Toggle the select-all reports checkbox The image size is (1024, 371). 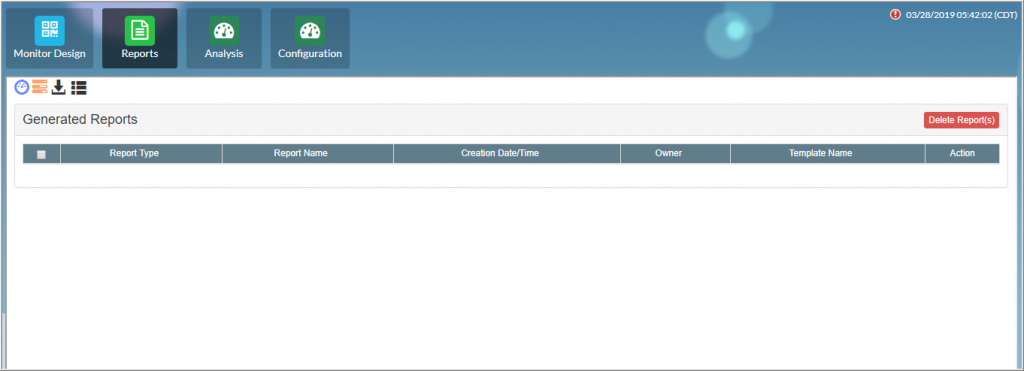[x=42, y=154]
